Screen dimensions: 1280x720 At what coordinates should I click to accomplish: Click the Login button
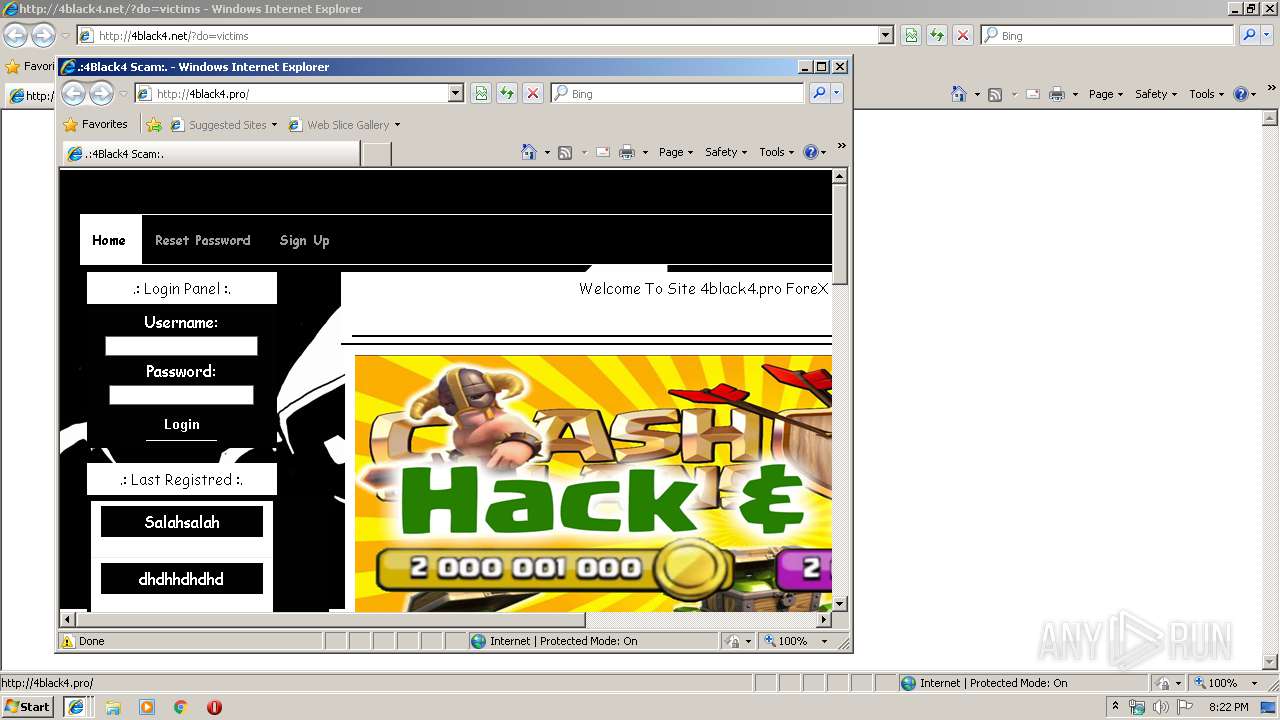pos(181,424)
